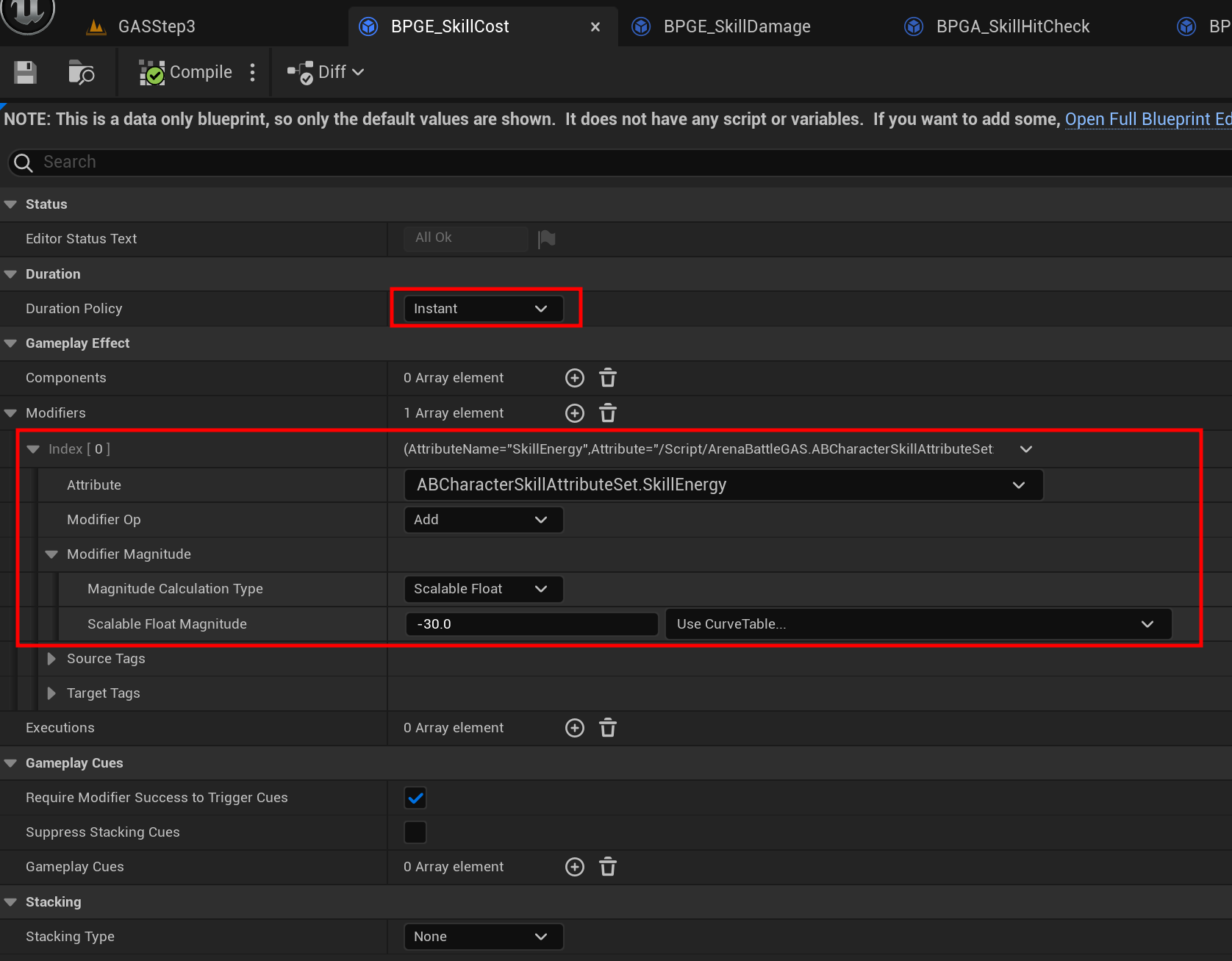
Task: Click the All Ok status text field
Action: pyautogui.click(x=465, y=238)
